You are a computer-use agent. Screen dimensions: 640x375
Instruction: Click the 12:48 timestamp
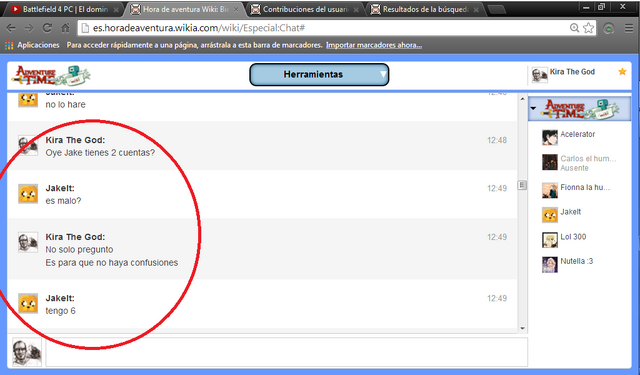tap(497, 140)
